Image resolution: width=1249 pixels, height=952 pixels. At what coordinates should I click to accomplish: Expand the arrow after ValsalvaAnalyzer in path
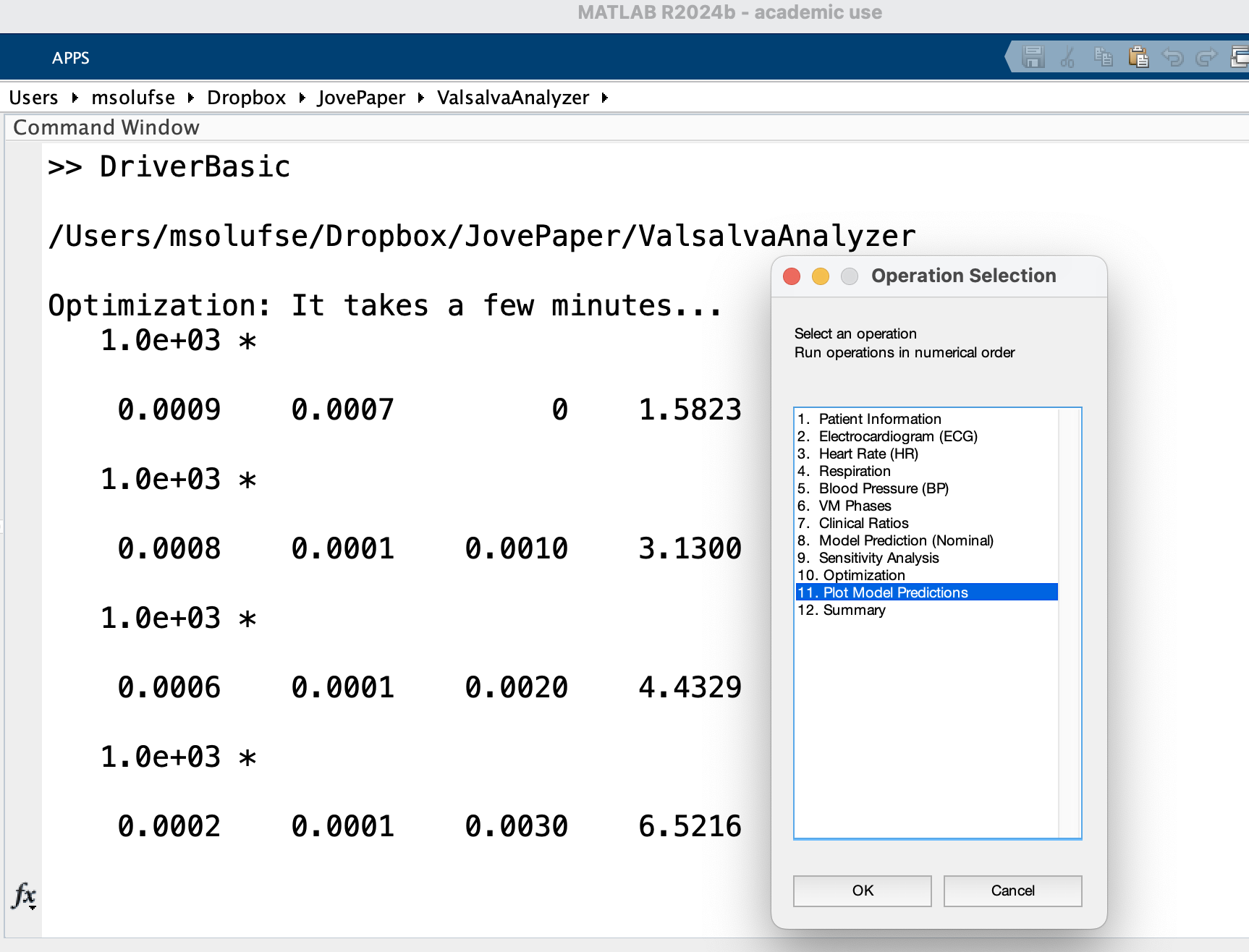click(x=605, y=98)
